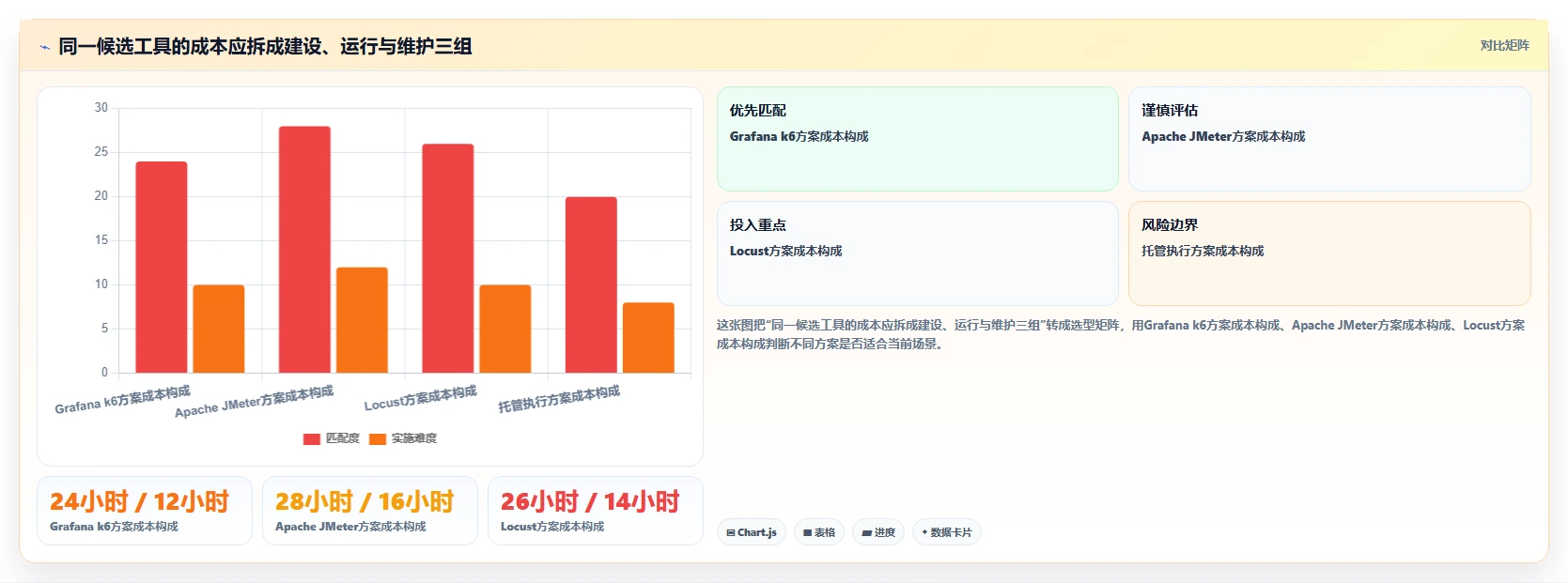Click the red bar for Grafana k6方案成本构成
1568x583 pixels.
(162, 268)
